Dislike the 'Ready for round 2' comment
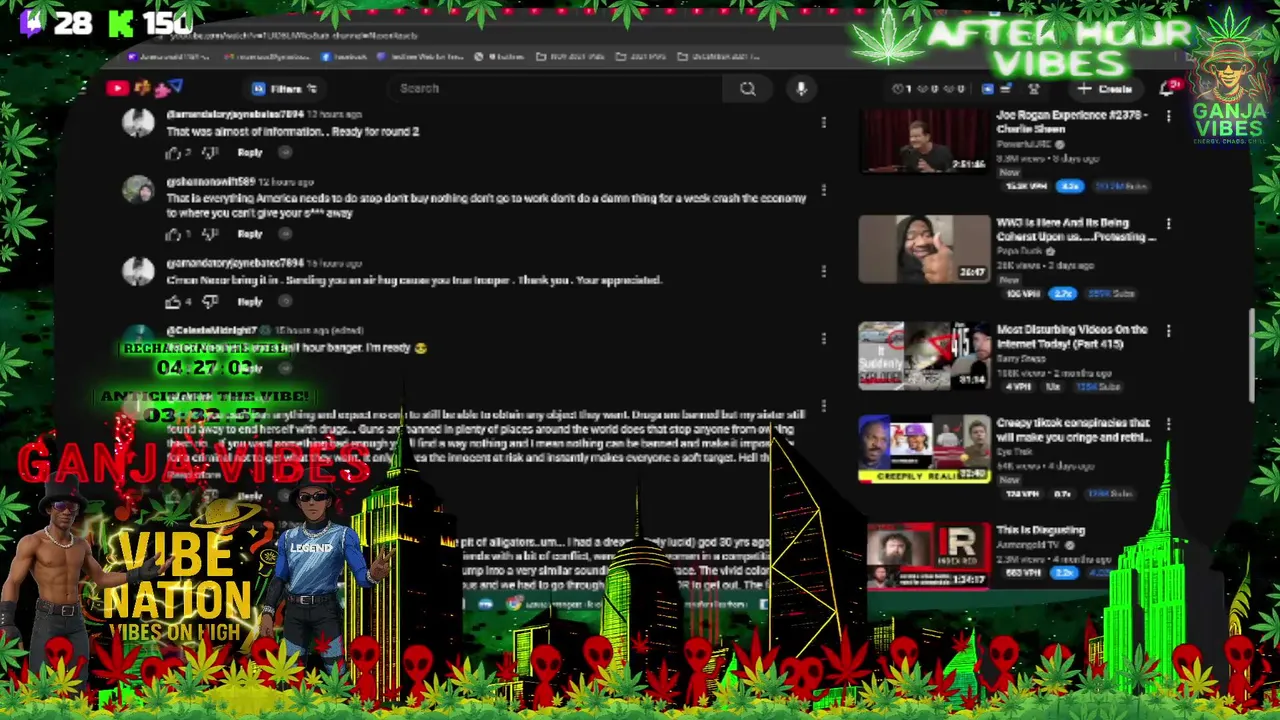Viewport: 1280px width, 720px height. tap(209, 153)
